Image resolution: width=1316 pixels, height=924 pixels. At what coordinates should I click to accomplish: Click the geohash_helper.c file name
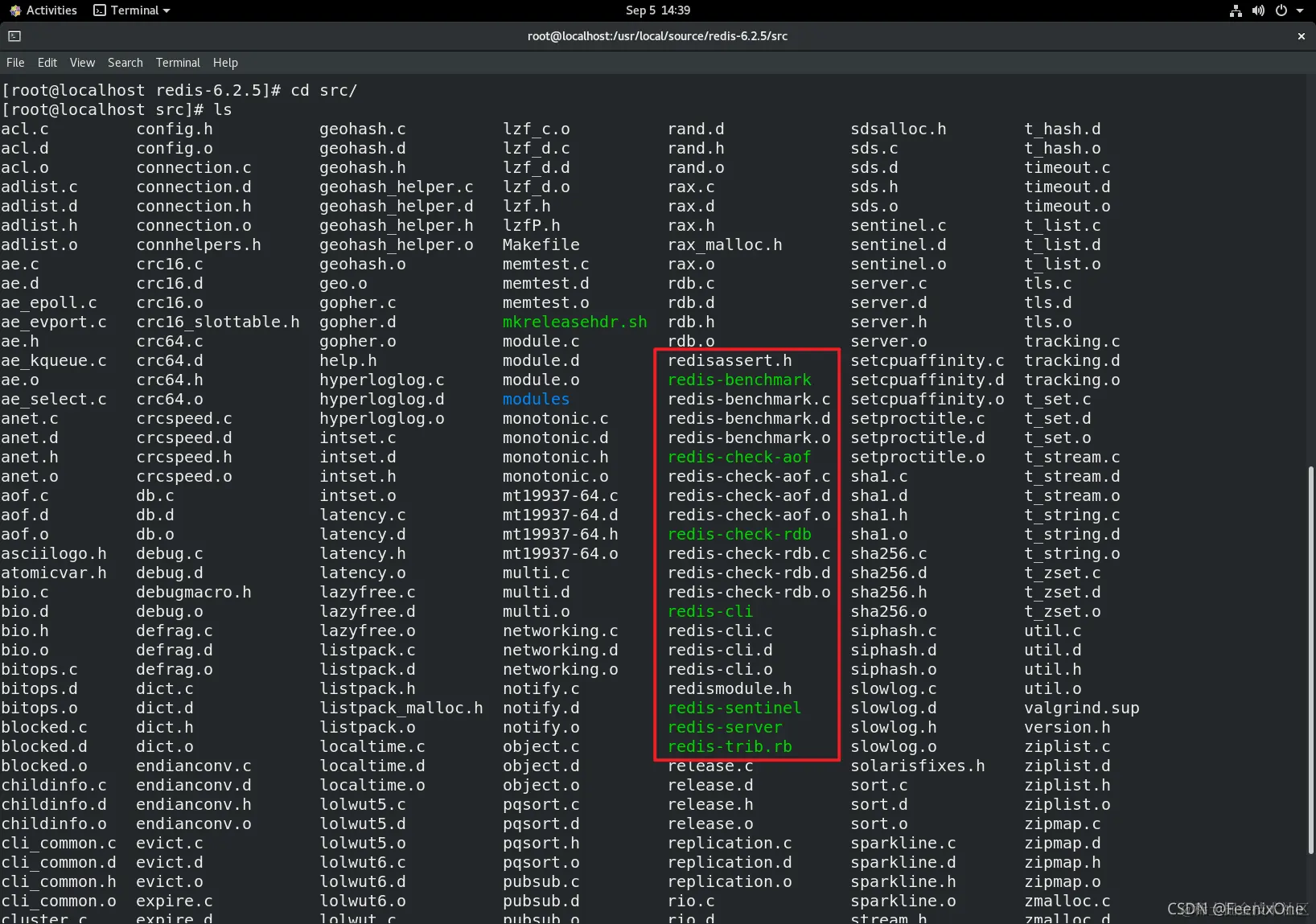tap(396, 187)
